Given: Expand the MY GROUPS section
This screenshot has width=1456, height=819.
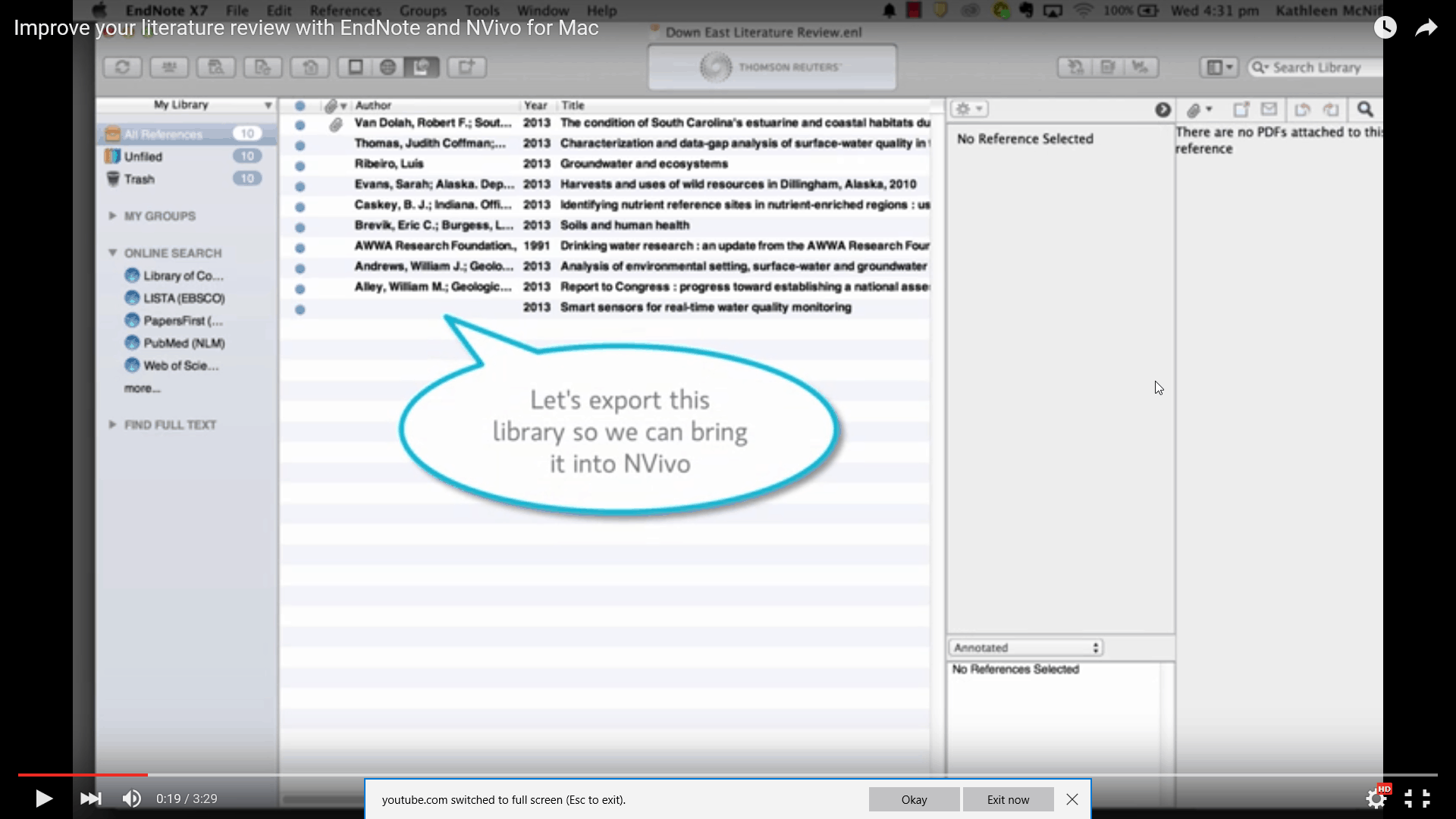Looking at the screenshot, I should tap(112, 216).
